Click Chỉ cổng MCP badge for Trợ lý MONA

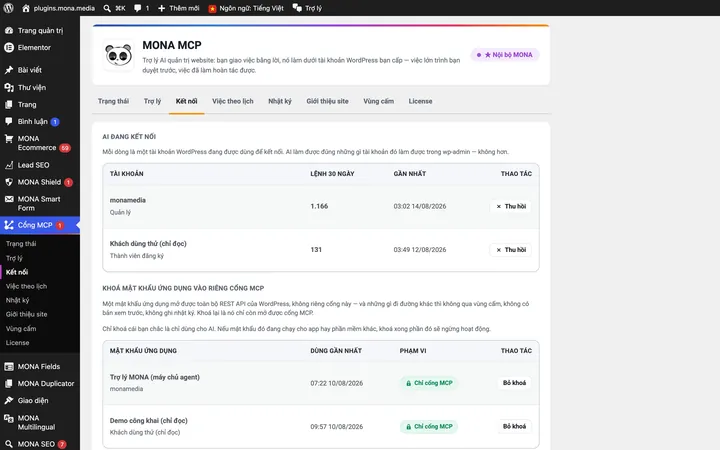[429, 382]
